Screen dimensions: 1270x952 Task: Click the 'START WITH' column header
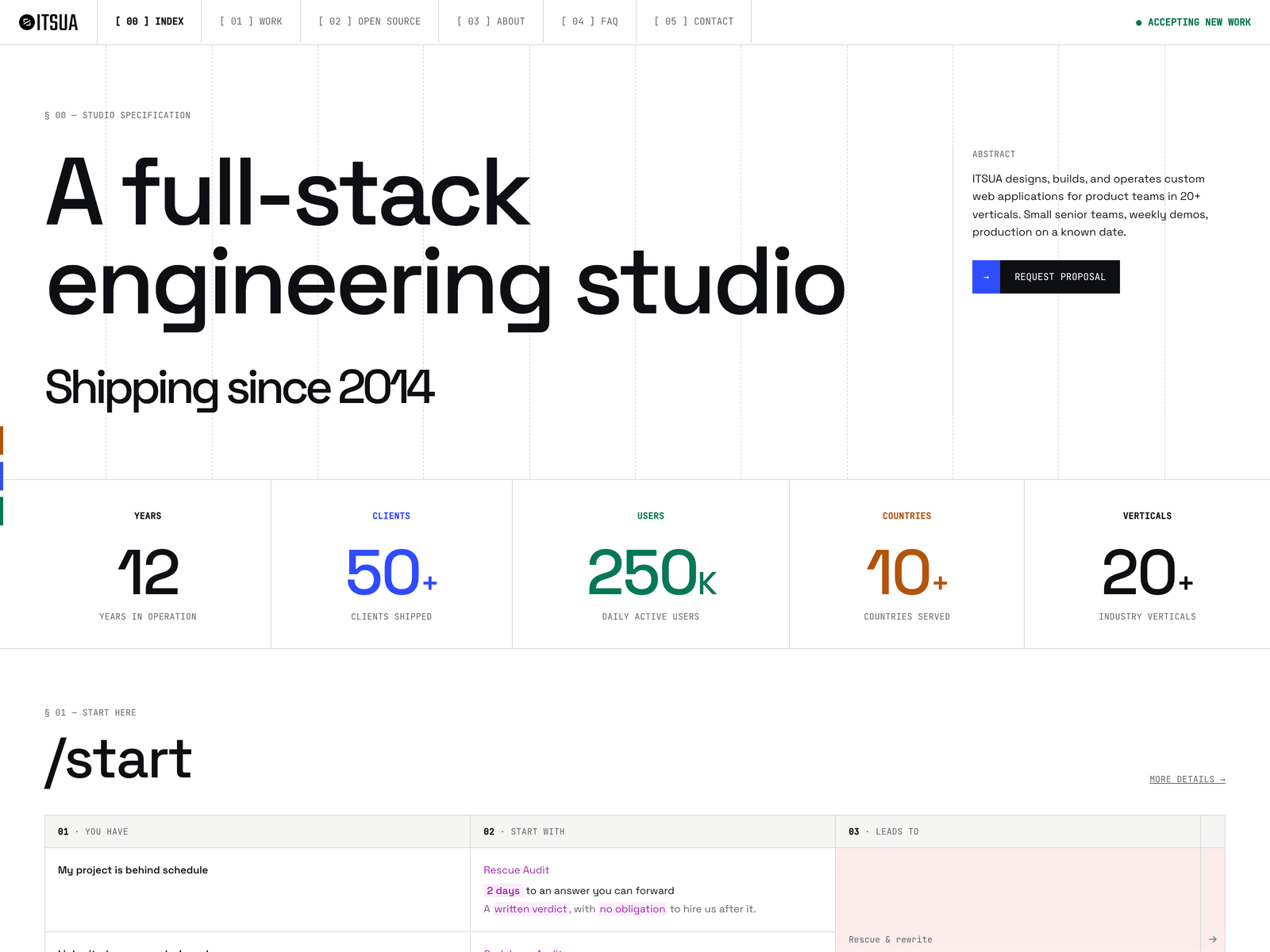(652, 831)
